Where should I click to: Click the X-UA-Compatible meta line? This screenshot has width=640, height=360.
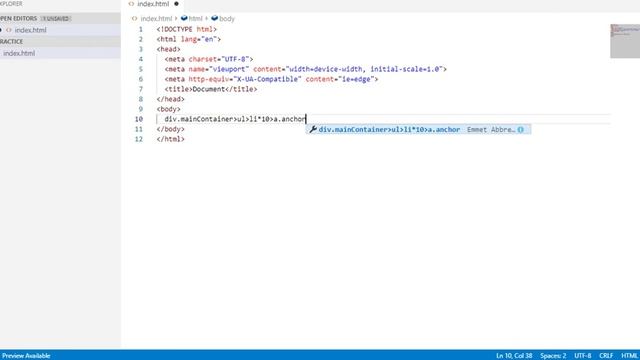point(271,79)
